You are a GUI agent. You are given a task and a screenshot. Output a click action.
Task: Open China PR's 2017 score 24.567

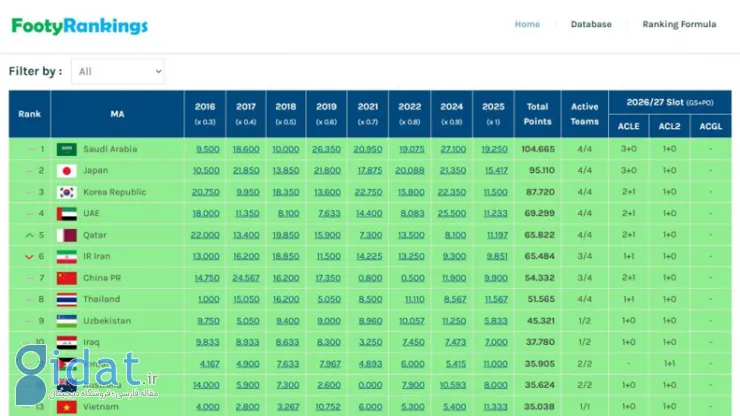[x=246, y=278]
